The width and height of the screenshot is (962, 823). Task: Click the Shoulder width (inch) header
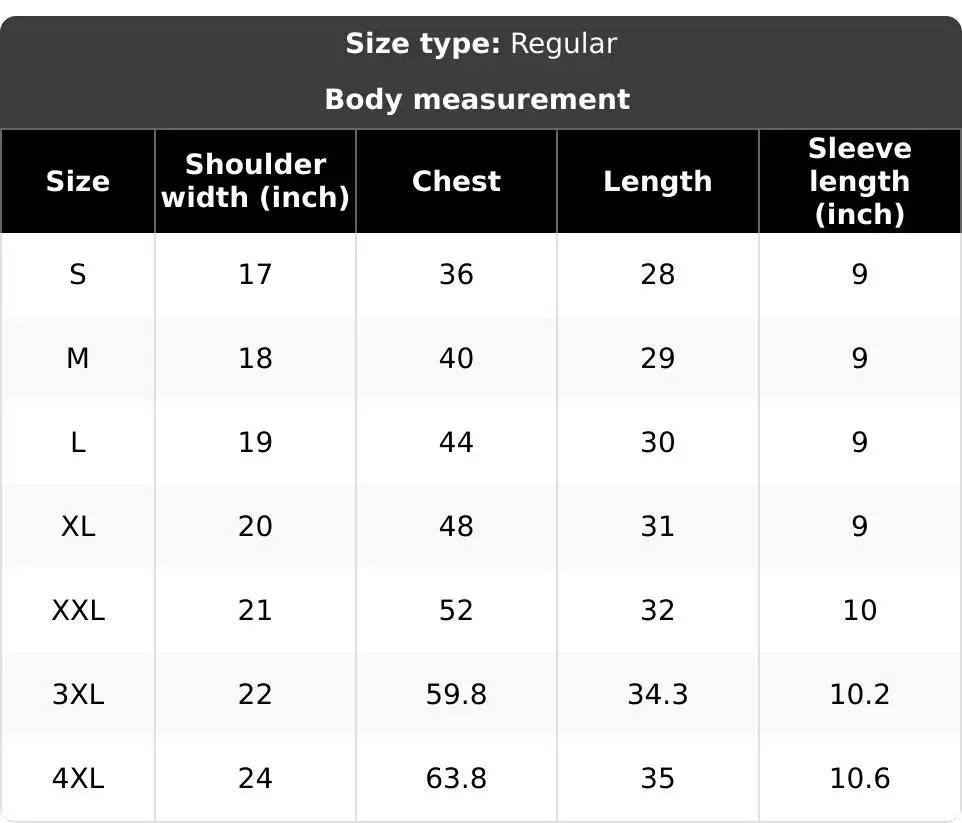click(255, 181)
